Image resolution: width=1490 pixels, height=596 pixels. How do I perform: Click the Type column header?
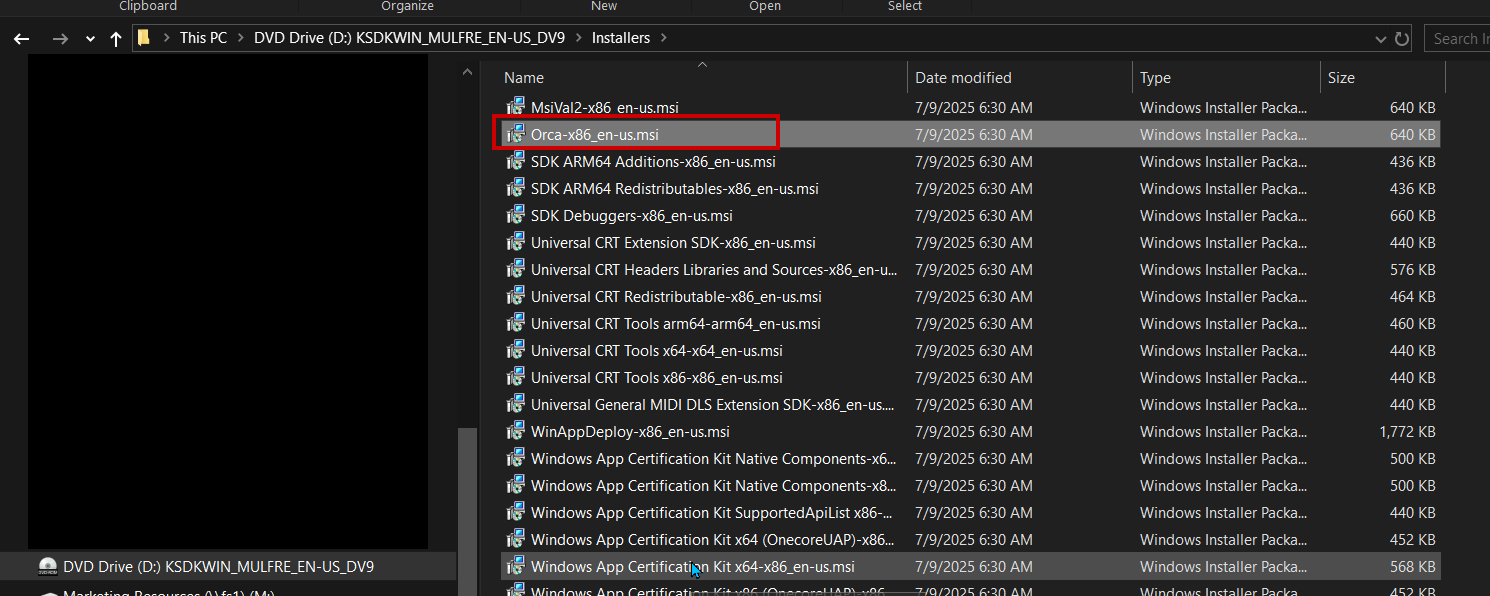[x=1155, y=78]
